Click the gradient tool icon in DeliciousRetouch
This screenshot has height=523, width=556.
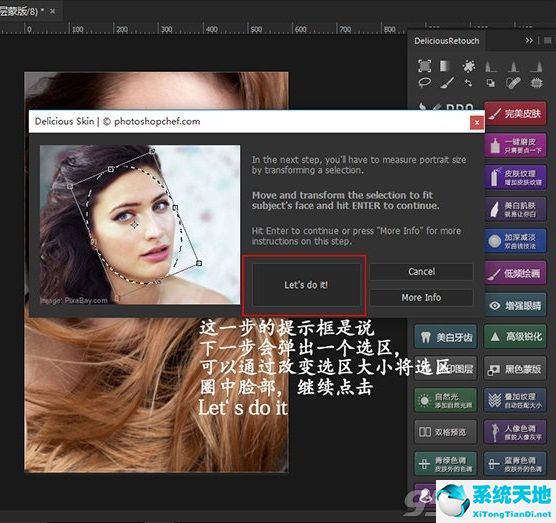445,66
